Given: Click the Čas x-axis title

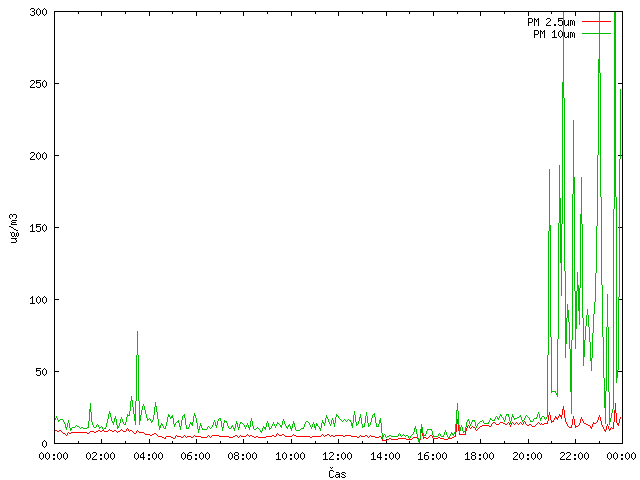Looking at the screenshot, I should click(x=337, y=473).
